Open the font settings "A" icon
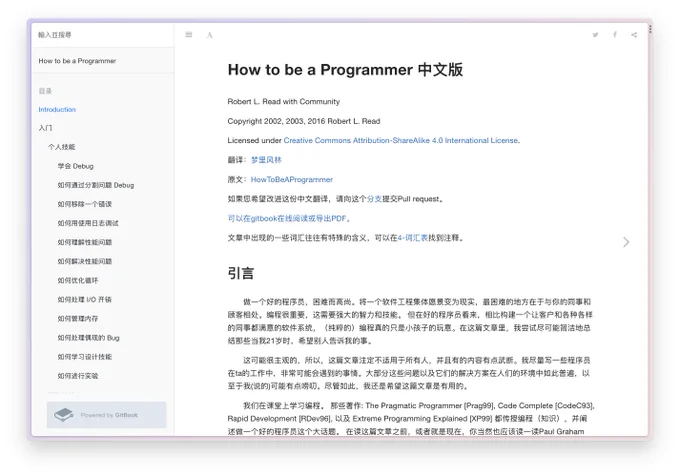The image size is (680, 476). point(209,35)
